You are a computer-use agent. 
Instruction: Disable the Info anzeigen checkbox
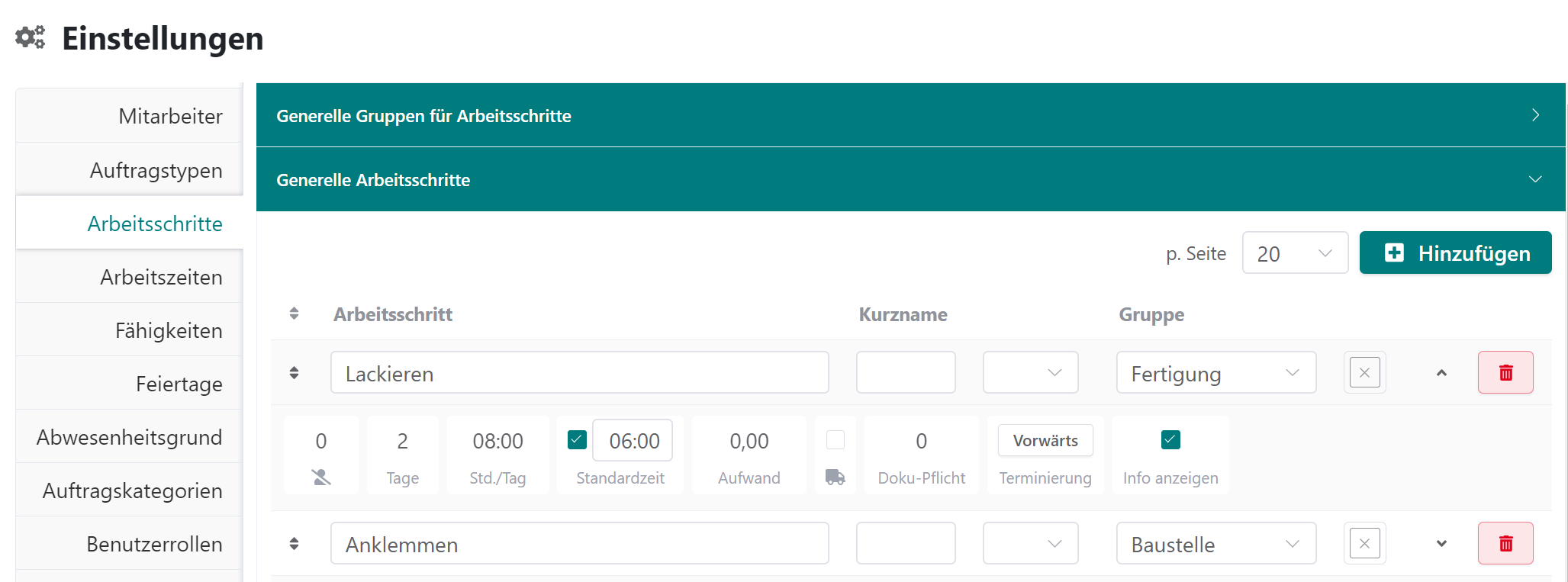[x=1170, y=439]
